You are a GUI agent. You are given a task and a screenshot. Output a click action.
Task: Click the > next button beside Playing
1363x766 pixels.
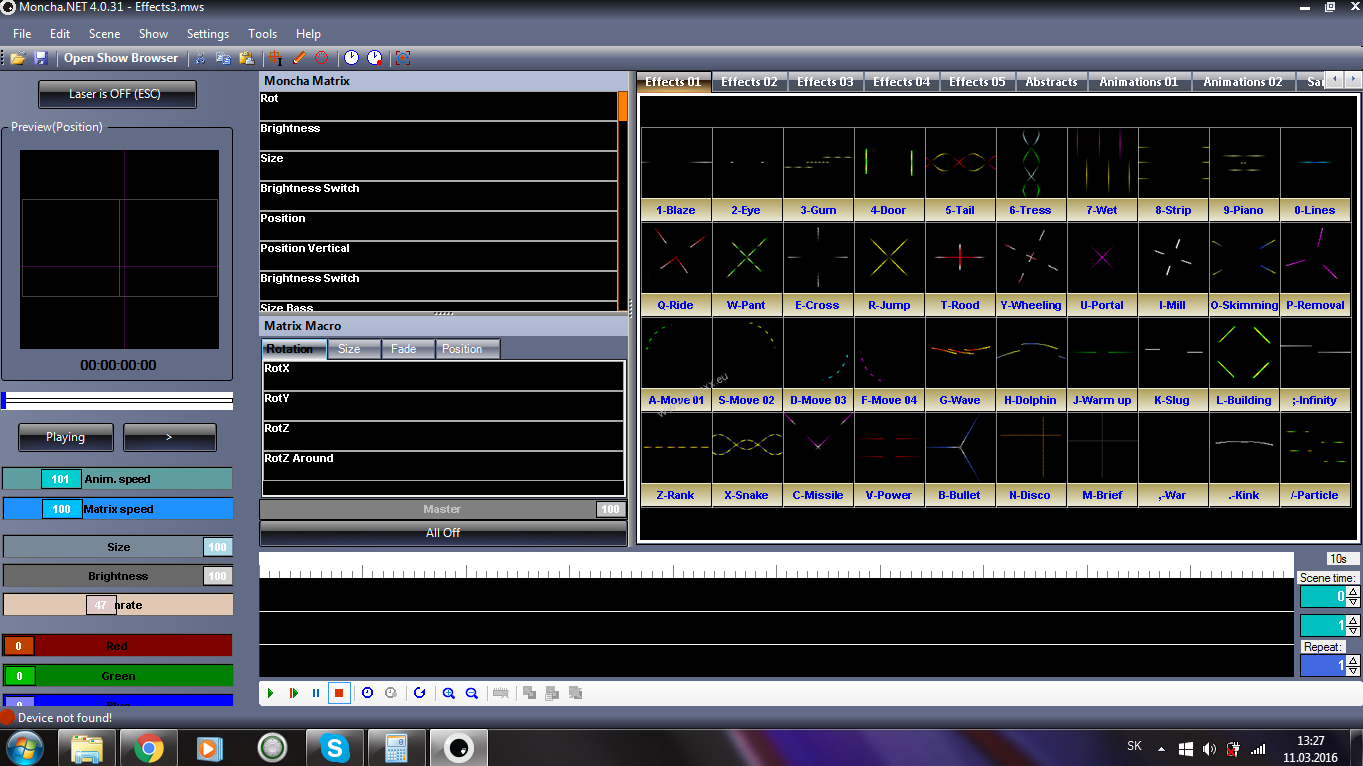point(169,437)
